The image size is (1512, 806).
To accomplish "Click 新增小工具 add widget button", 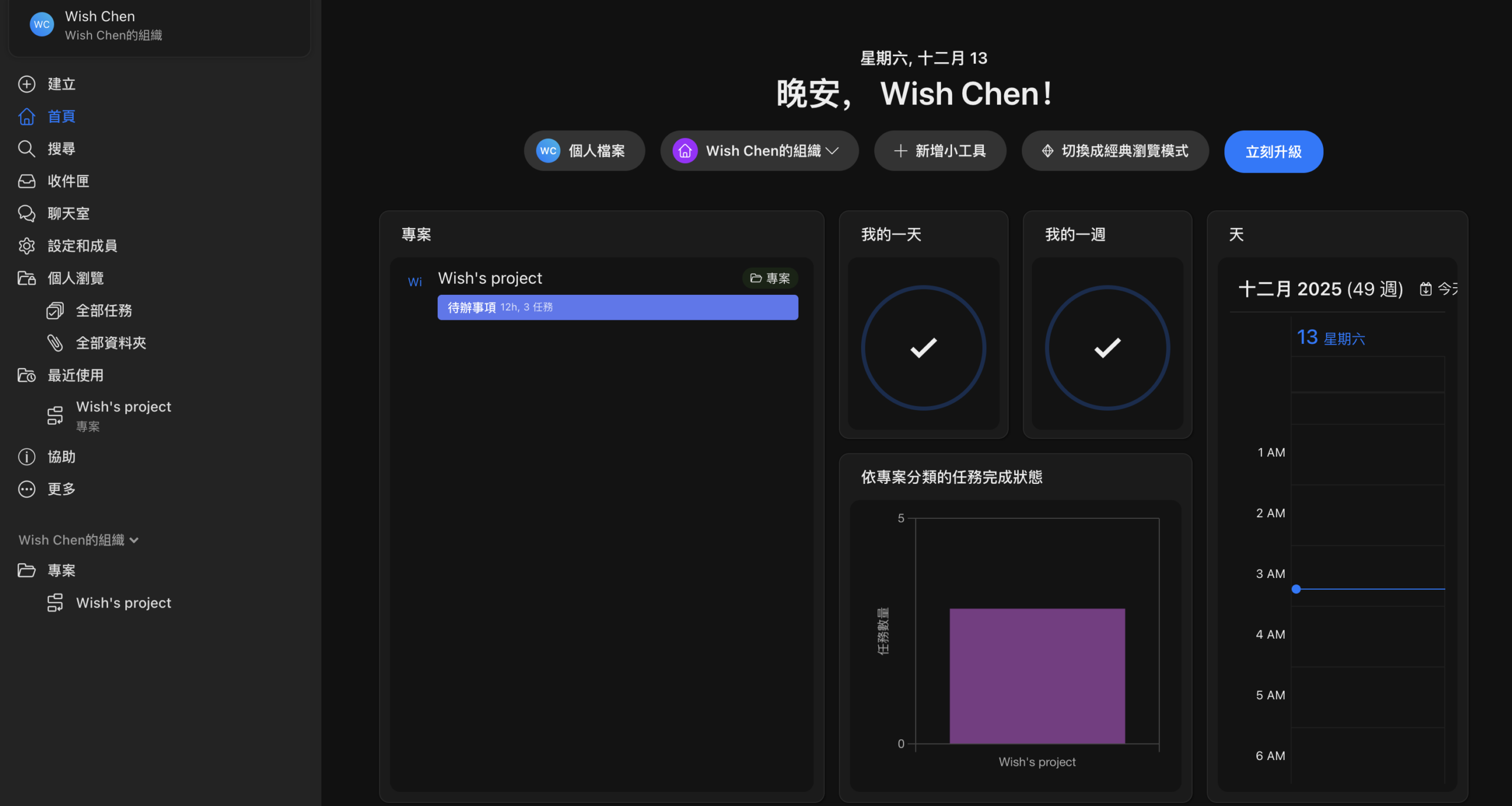I will (940, 151).
